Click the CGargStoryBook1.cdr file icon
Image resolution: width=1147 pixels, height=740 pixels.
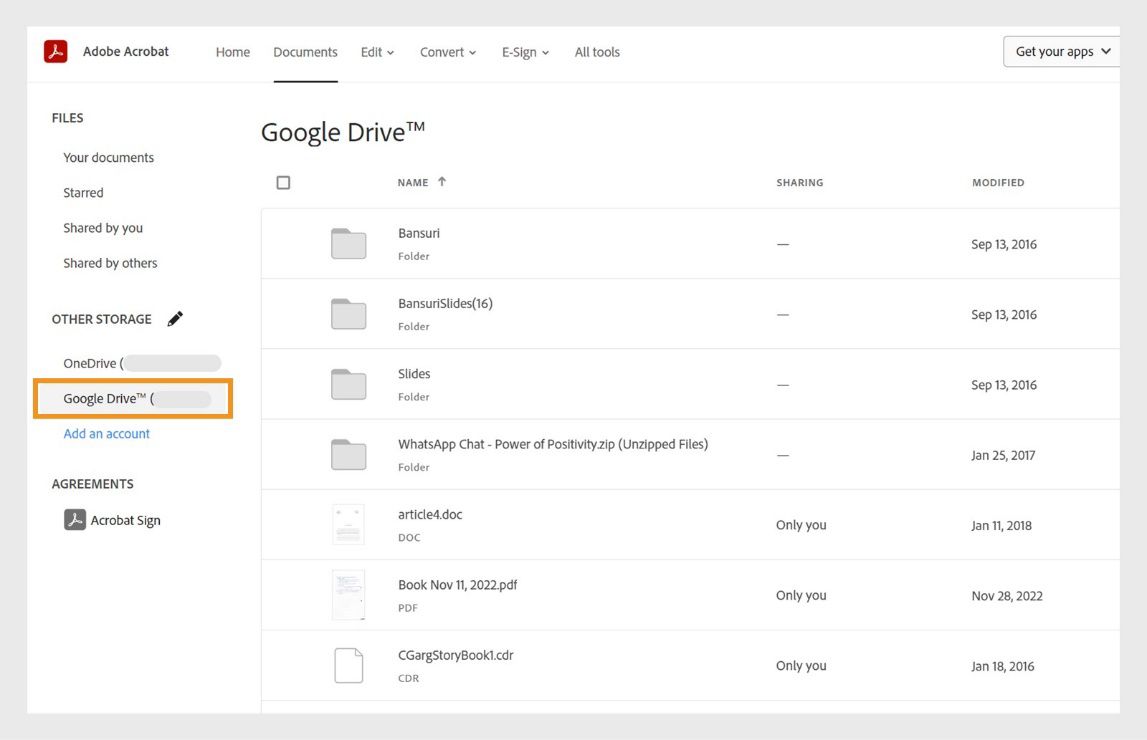coord(348,664)
